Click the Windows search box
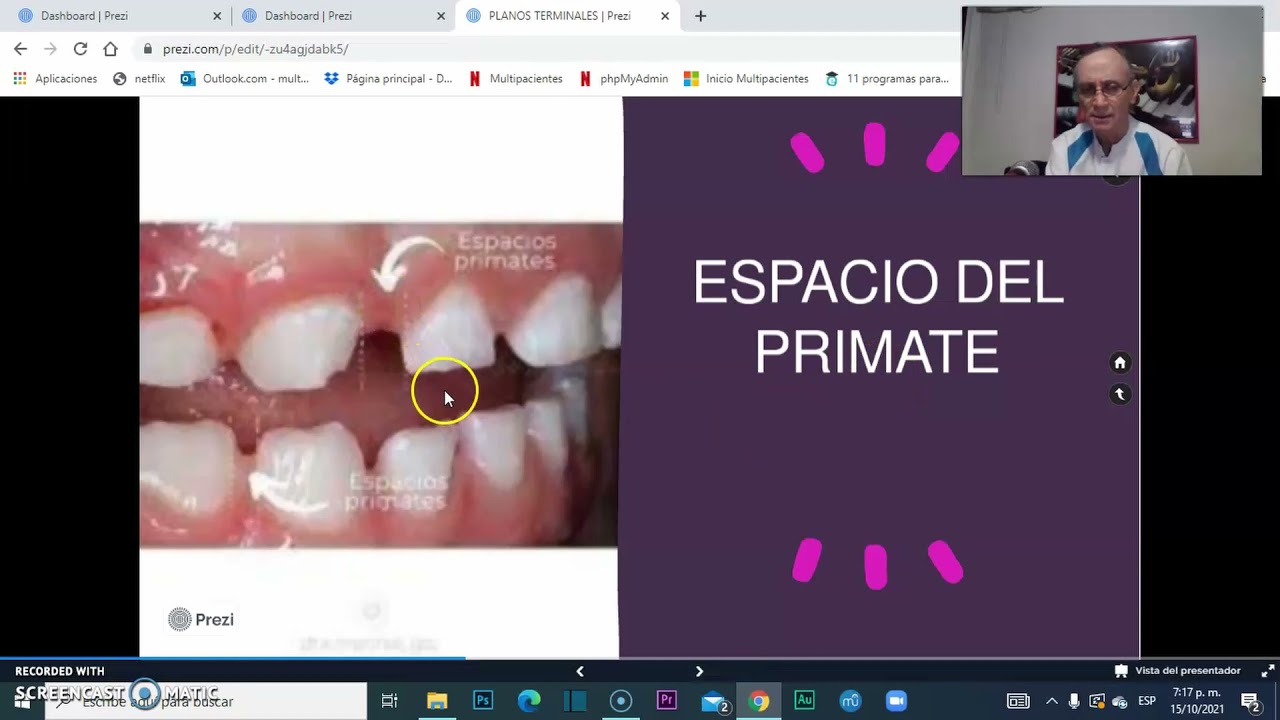This screenshot has height=720, width=1280. pyautogui.click(x=208, y=701)
